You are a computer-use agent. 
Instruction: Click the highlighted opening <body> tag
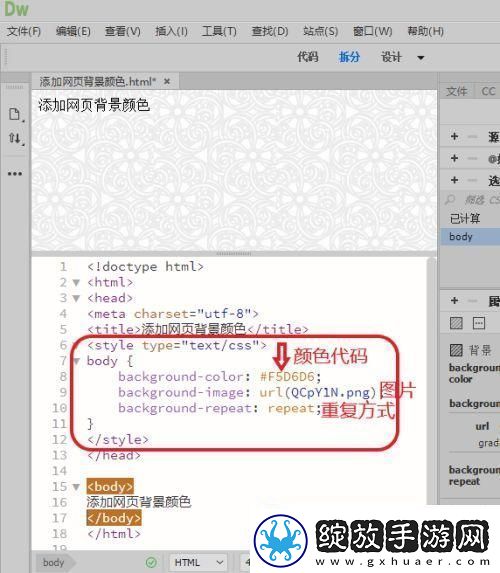110,487
